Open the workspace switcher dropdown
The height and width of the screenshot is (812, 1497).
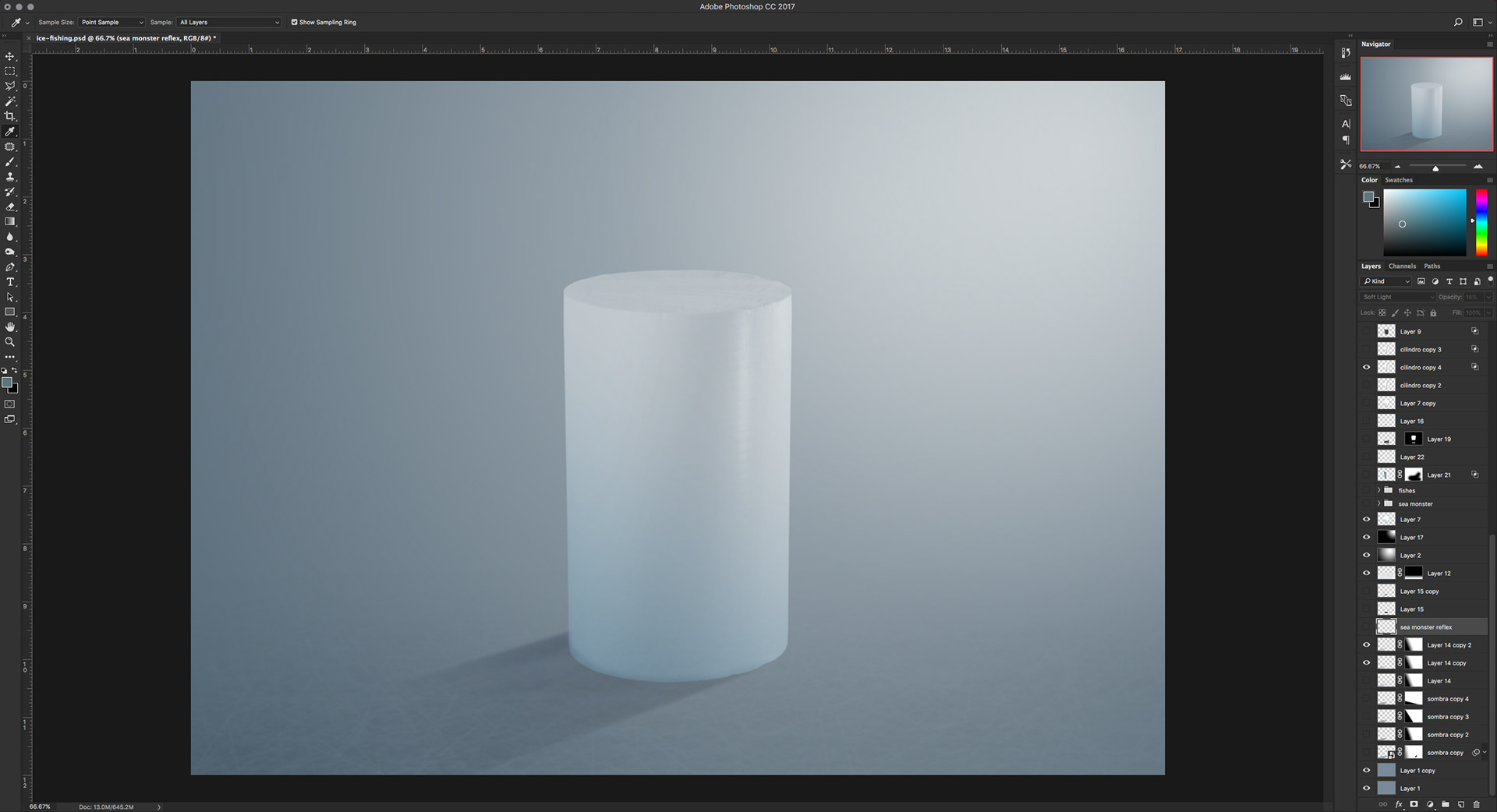(x=1481, y=23)
